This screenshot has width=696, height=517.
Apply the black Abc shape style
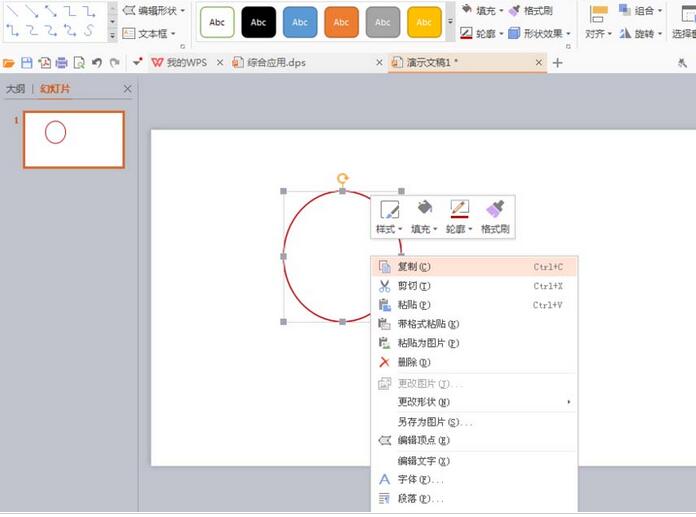point(258,22)
